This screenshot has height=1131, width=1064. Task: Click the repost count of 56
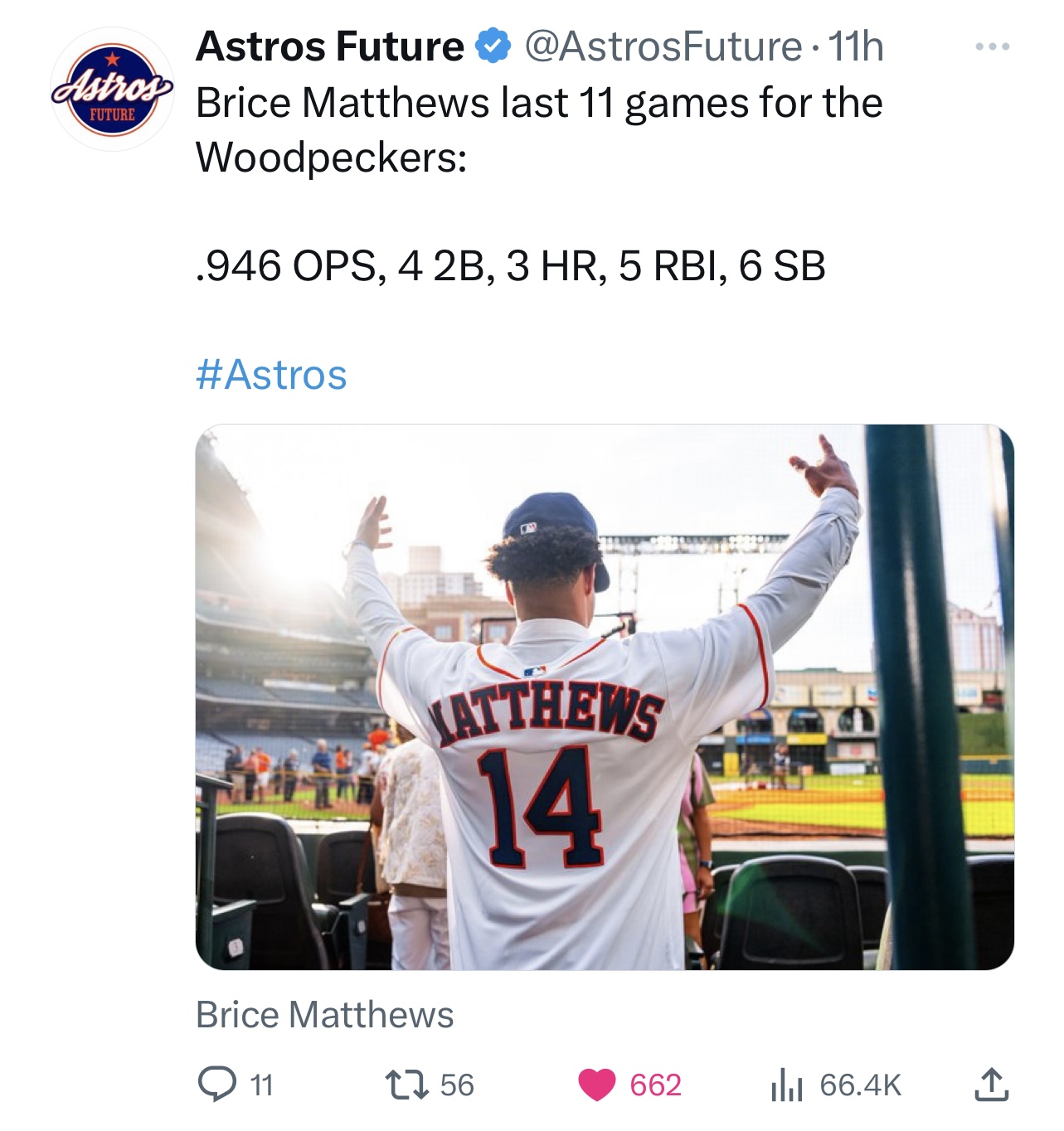click(x=456, y=1085)
